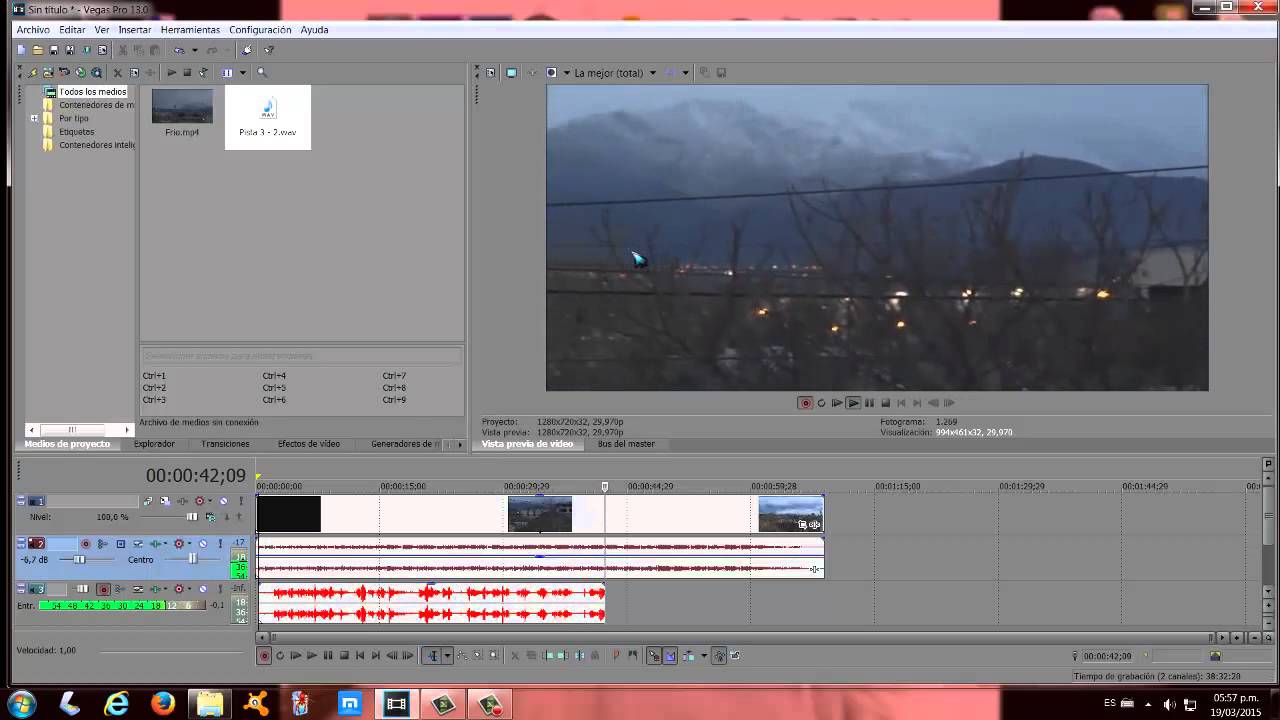Disarm the record button on audio track 3
Screen dimensions: 1280x720
click(103, 589)
